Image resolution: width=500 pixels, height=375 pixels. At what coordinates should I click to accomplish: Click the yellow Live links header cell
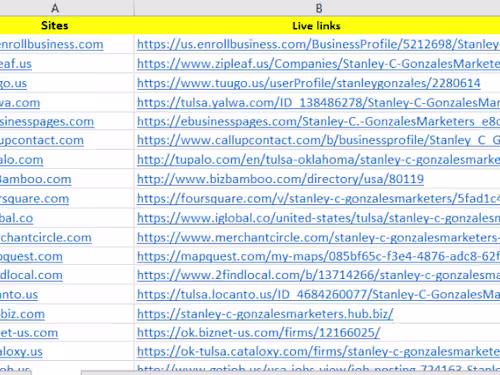pos(317,25)
